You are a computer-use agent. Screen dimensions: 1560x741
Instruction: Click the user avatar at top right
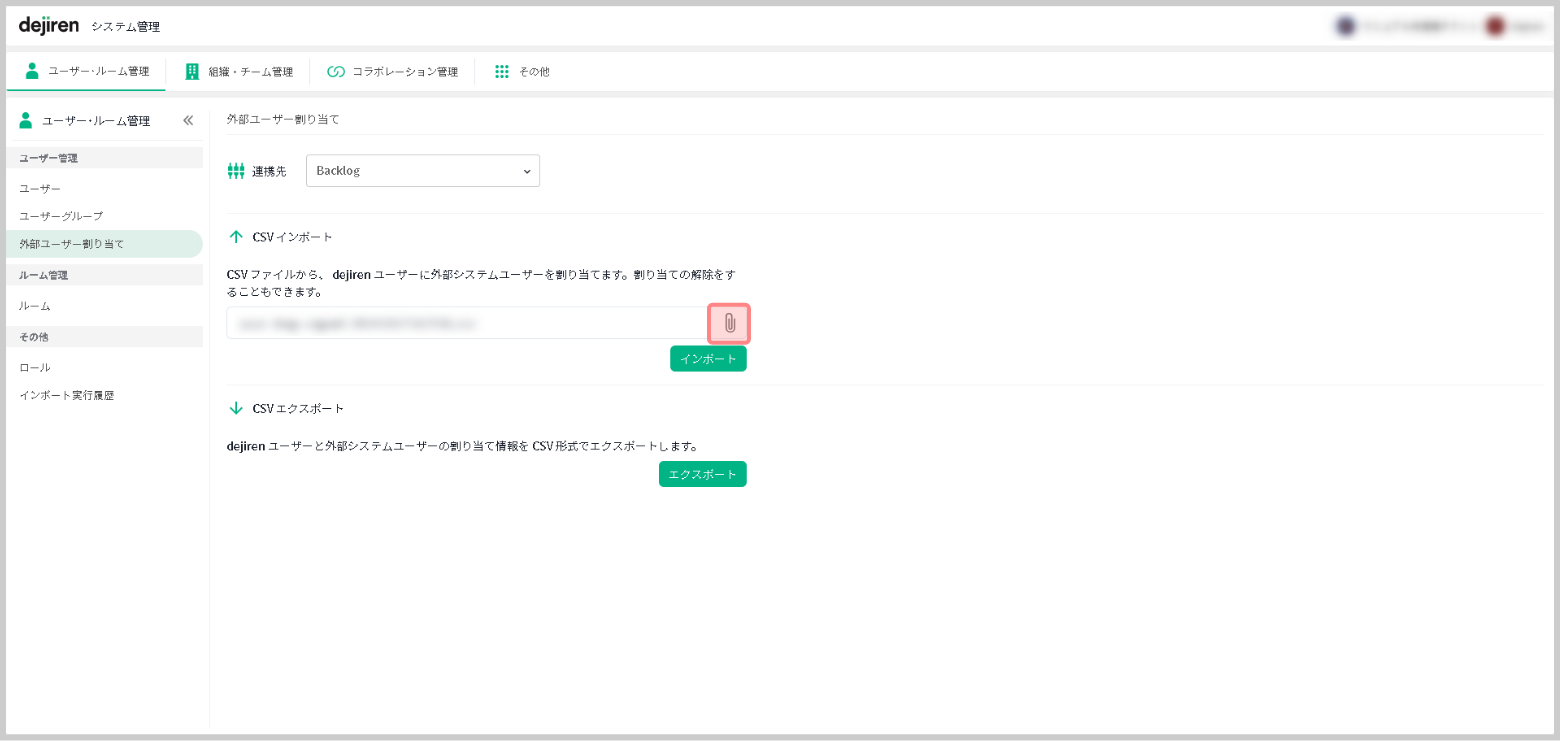click(1495, 26)
